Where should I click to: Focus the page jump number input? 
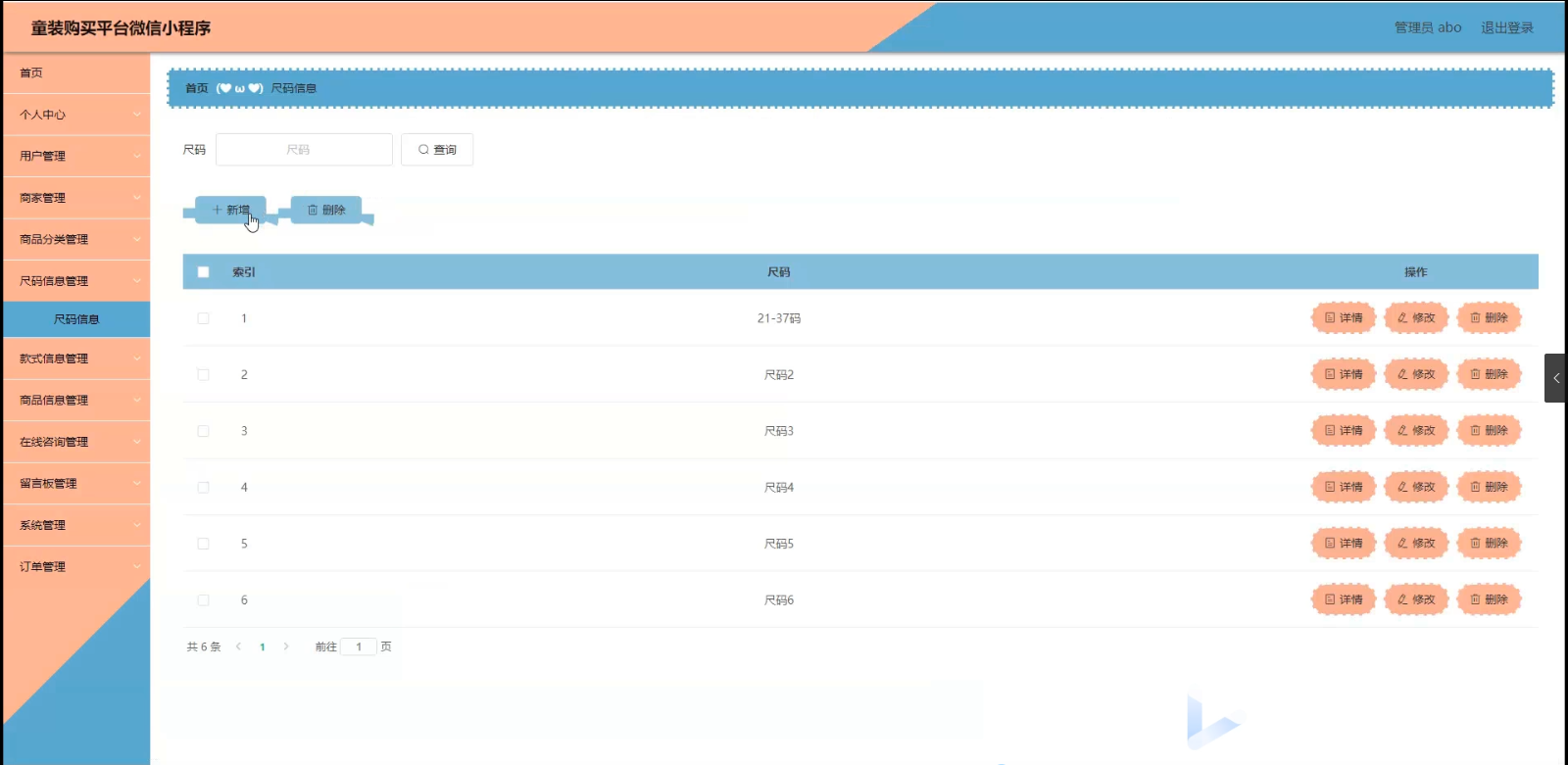[359, 646]
